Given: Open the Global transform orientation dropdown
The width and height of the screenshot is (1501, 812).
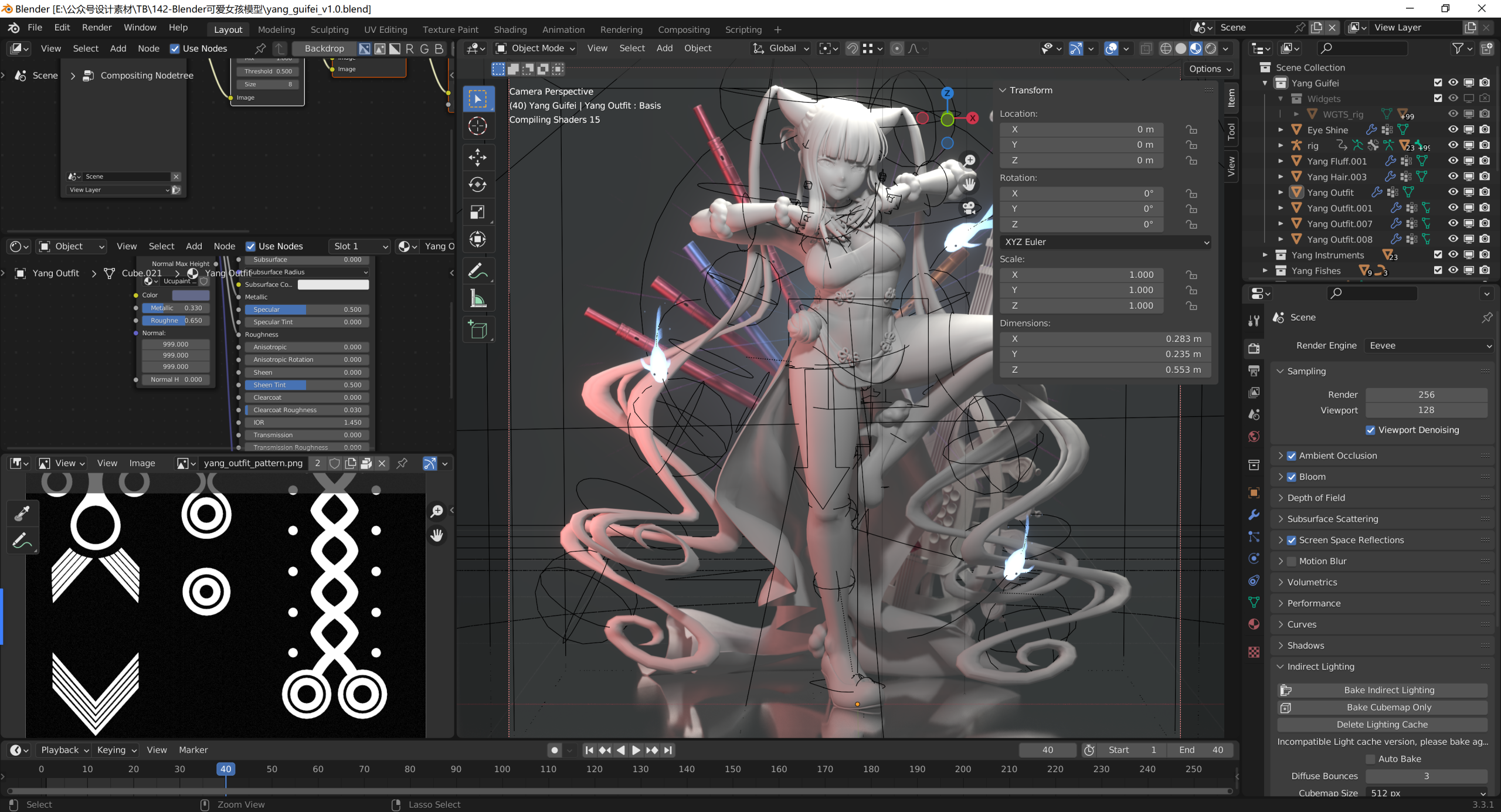Looking at the screenshot, I should point(781,49).
